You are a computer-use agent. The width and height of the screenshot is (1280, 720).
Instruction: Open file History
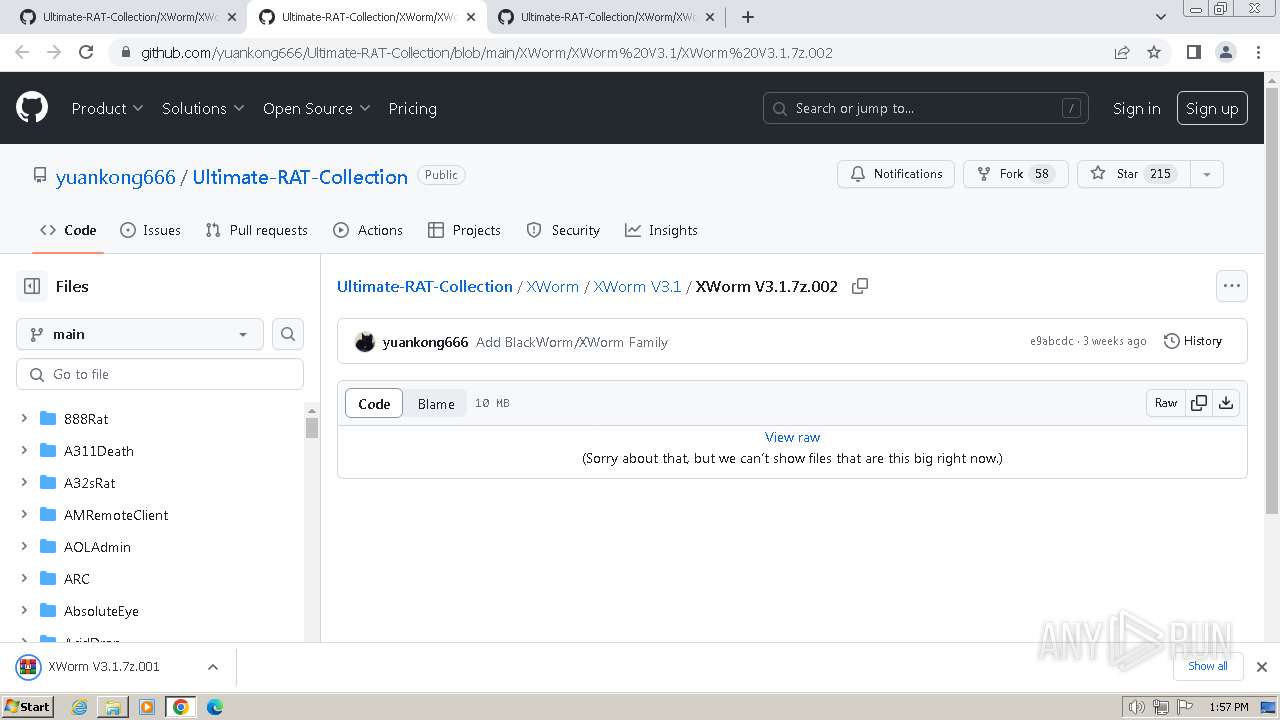click(1193, 341)
